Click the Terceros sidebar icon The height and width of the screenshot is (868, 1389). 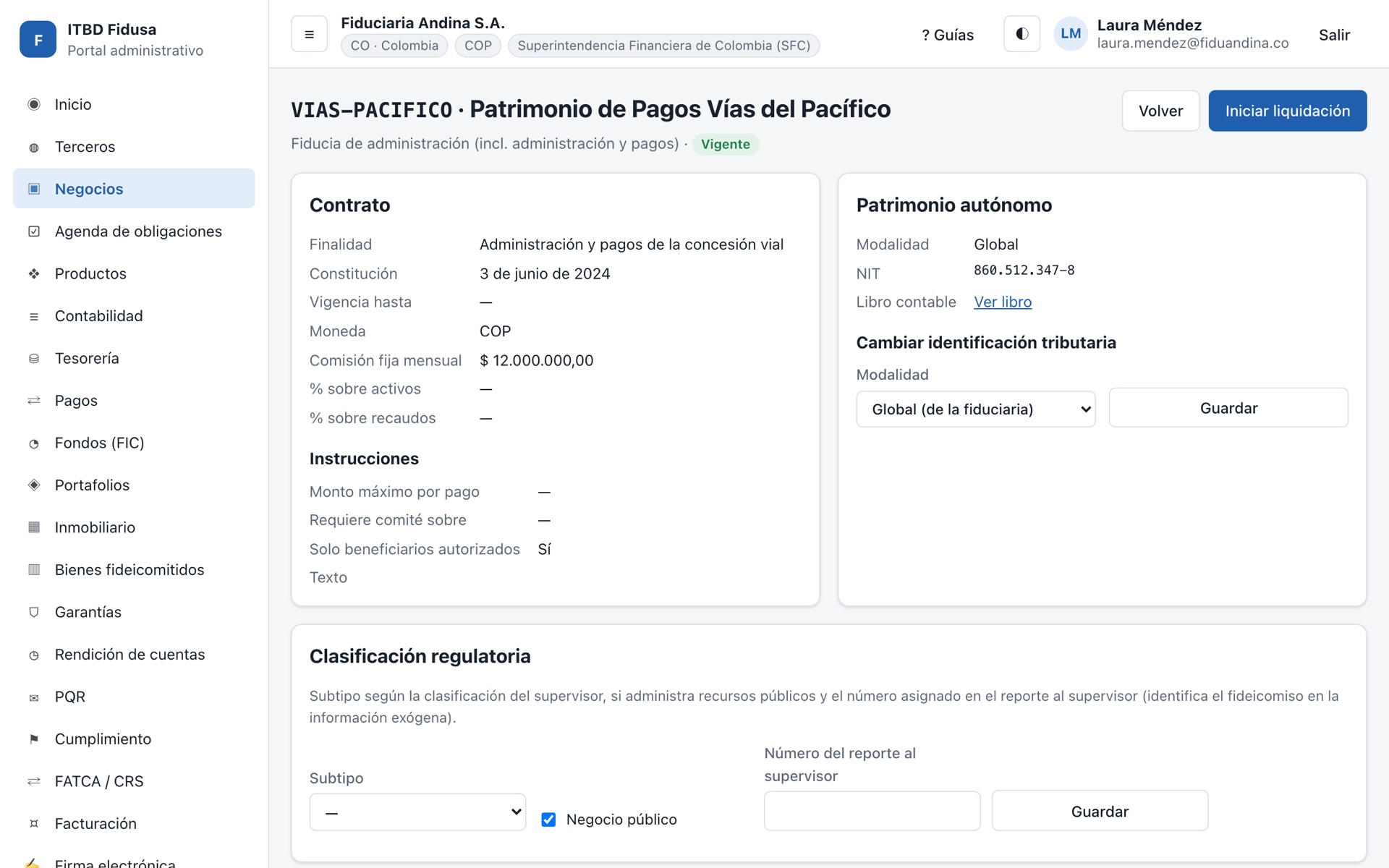coord(34,147)
